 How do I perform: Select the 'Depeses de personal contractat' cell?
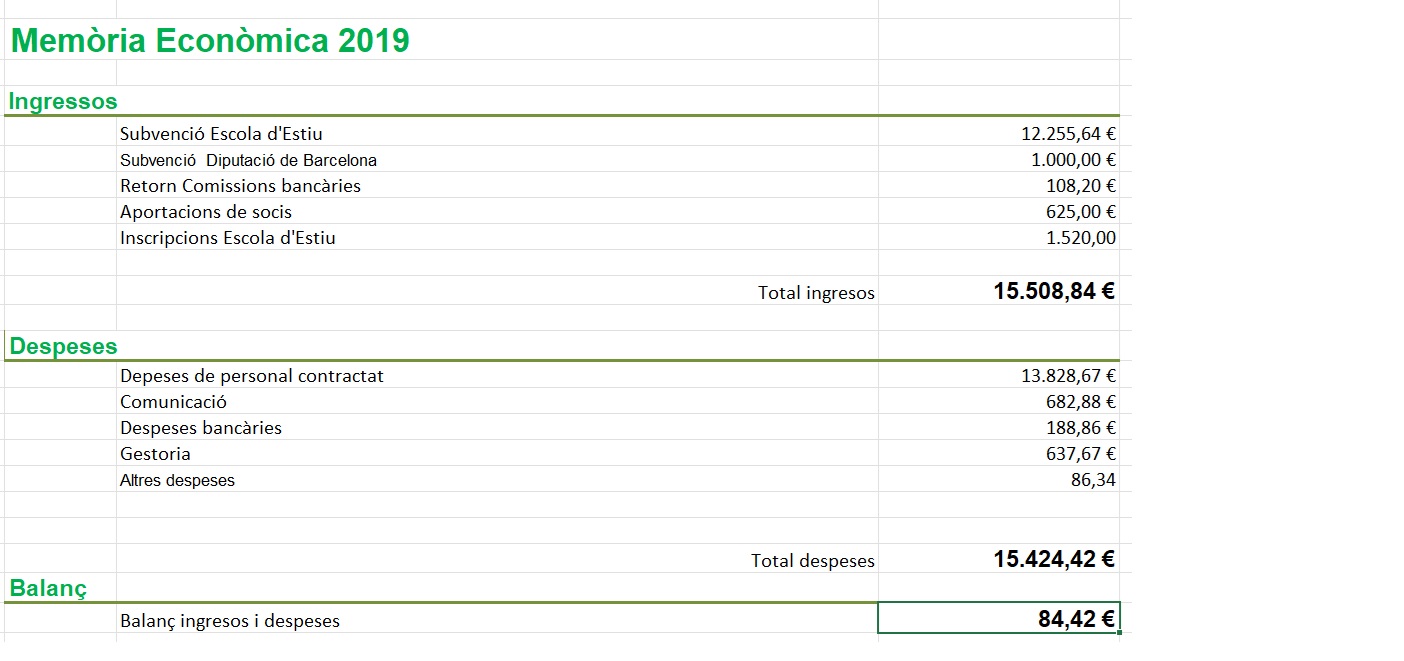(x=252, y=376)
